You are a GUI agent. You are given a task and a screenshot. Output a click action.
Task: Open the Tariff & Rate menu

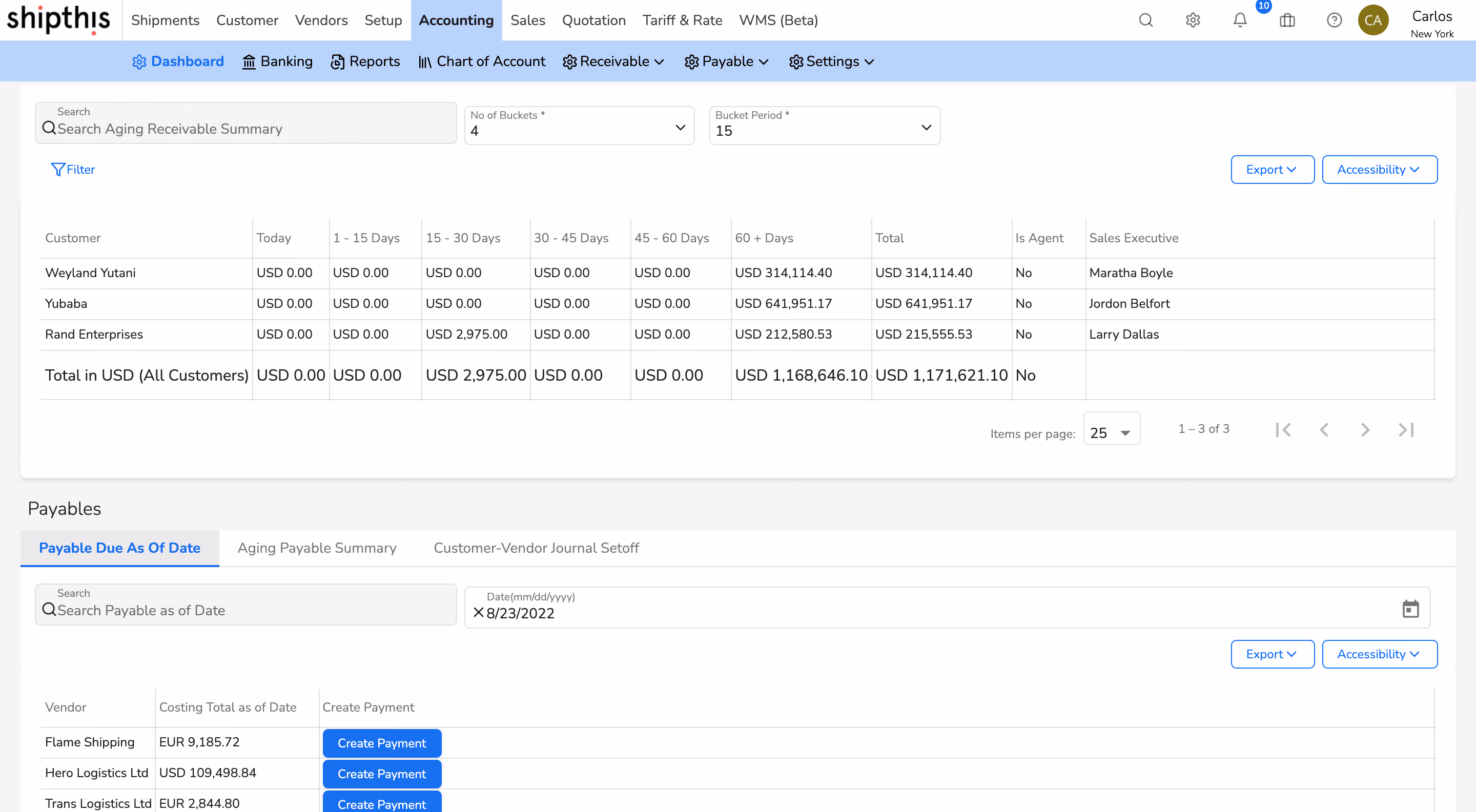(x=682, y=20)
